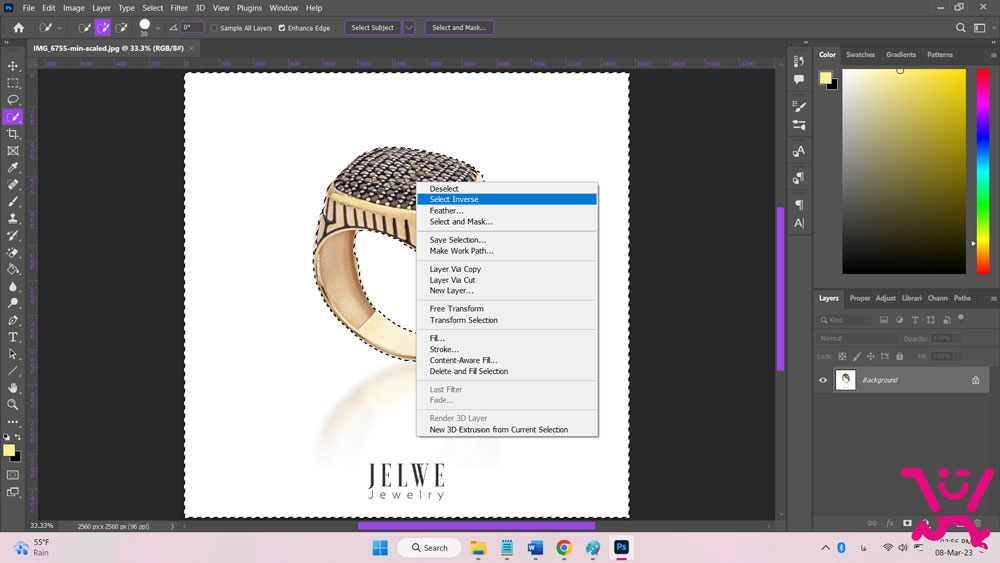Select the Spot Healing Brush tool
Screen dimensions: 1000x563
click(13, 184)
